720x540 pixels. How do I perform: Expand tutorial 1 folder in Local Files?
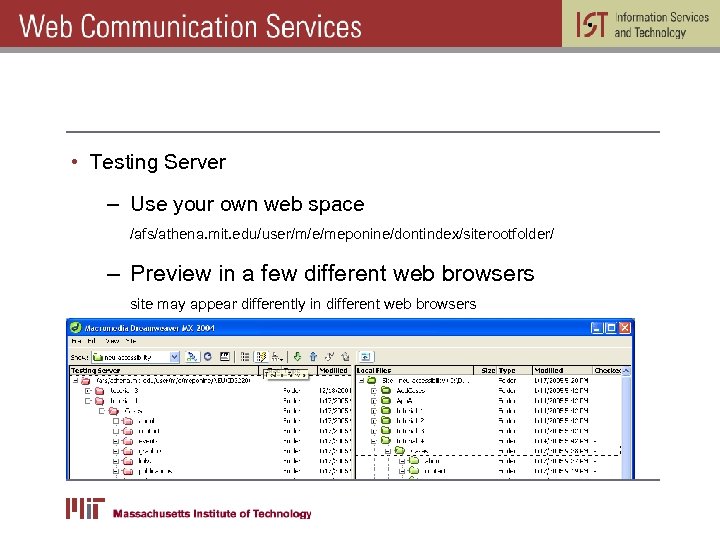pyautogui.click(x=374, y=411)
